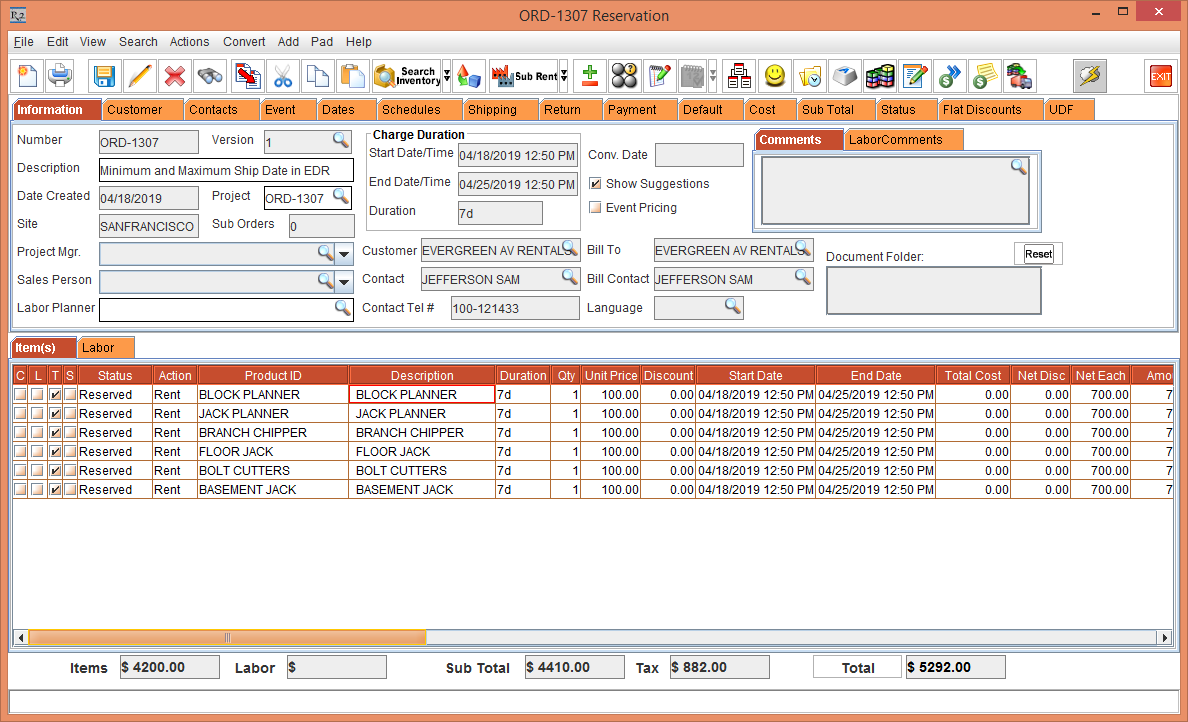Viewport: 1188px width, 722px height.
Task: Click the binoculars find icon
Action: click(209, 76)
